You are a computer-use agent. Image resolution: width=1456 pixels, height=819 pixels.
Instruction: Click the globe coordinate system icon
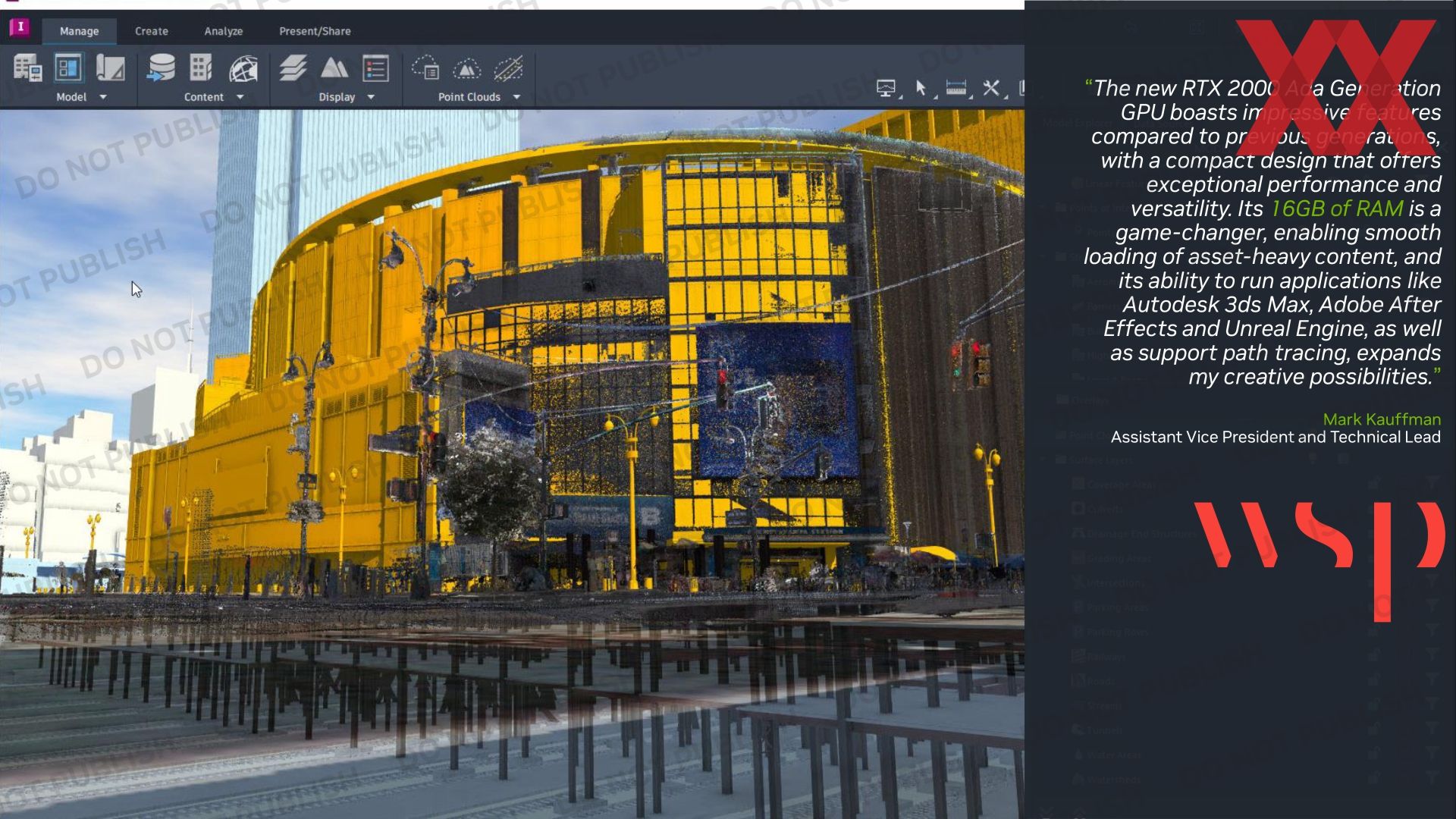[x=243, y=69]
